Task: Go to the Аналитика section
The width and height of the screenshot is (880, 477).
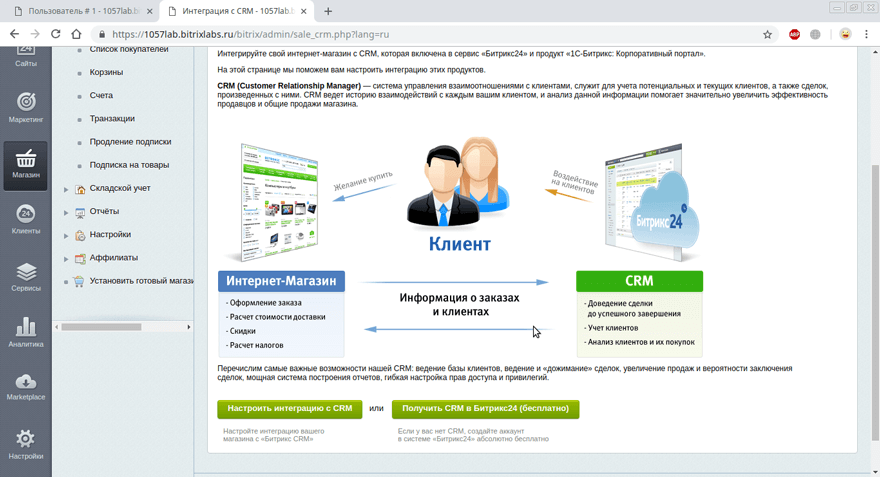Action: 26,332
